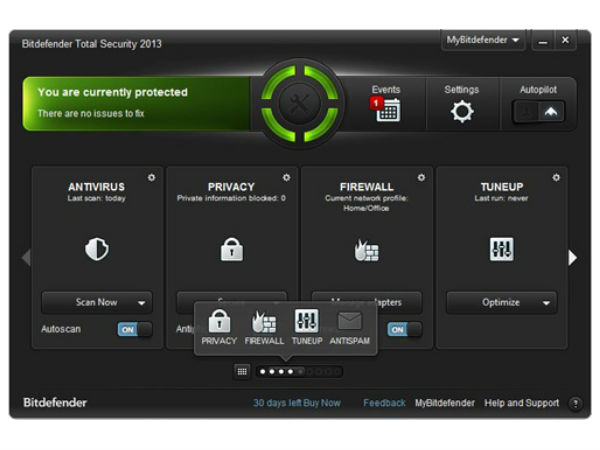The height and width of the screenshot is (450, 600).
Task: Open the Optimize dropdown arrow
Action: (546, 303)
